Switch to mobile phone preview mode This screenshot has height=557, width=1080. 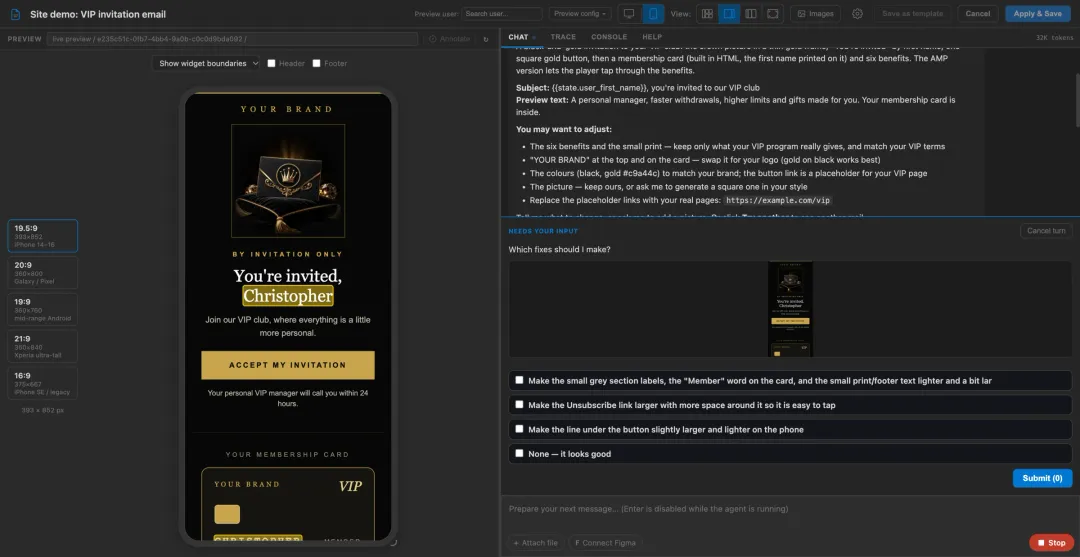point(653,14)
